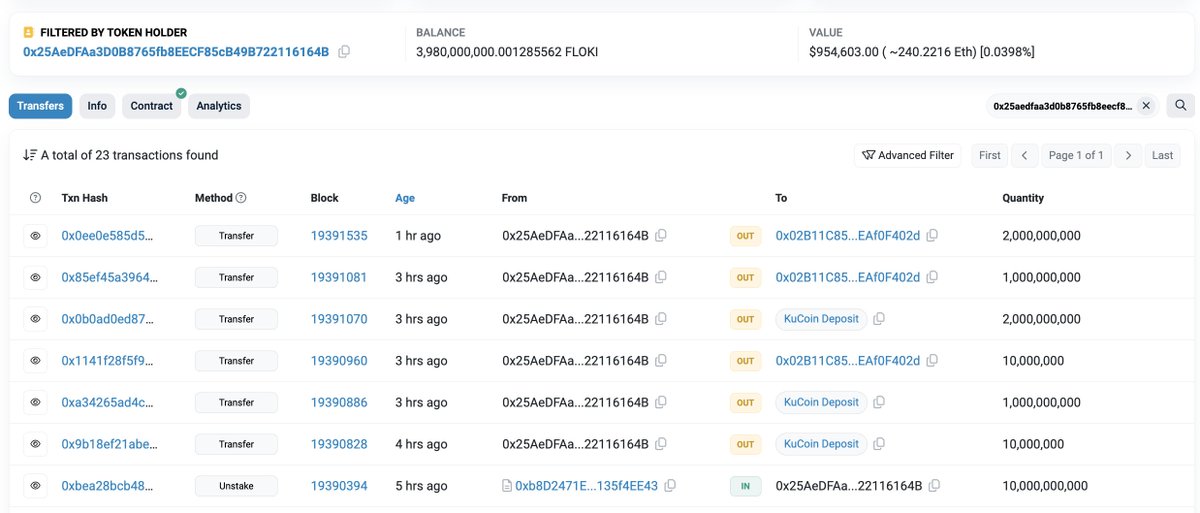
Task: Click the Age column header
Action: pyautogui.click(x=405, y=198)
